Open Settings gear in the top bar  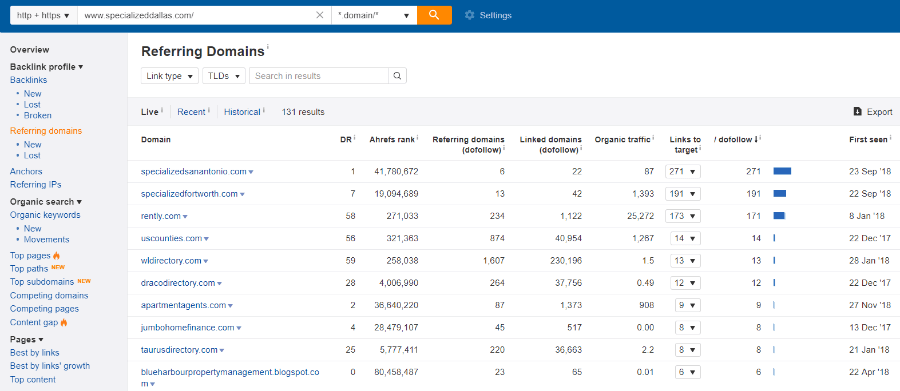tap(488, 16)
